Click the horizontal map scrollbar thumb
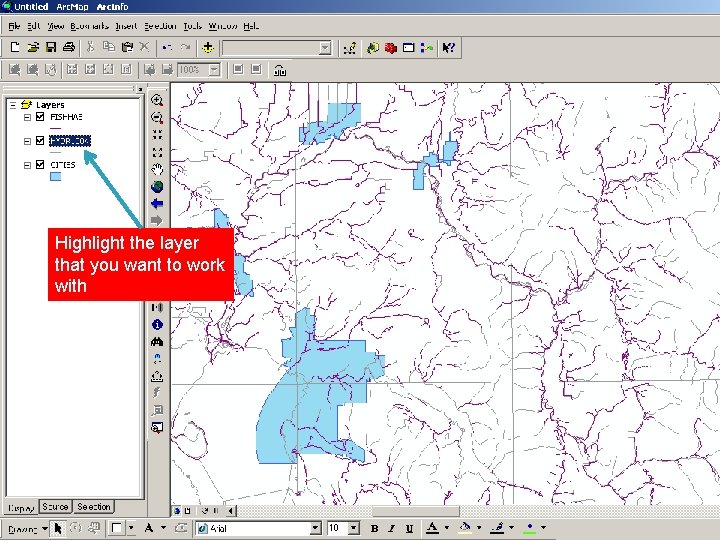 pyautogui.click(x=416, y=511)
